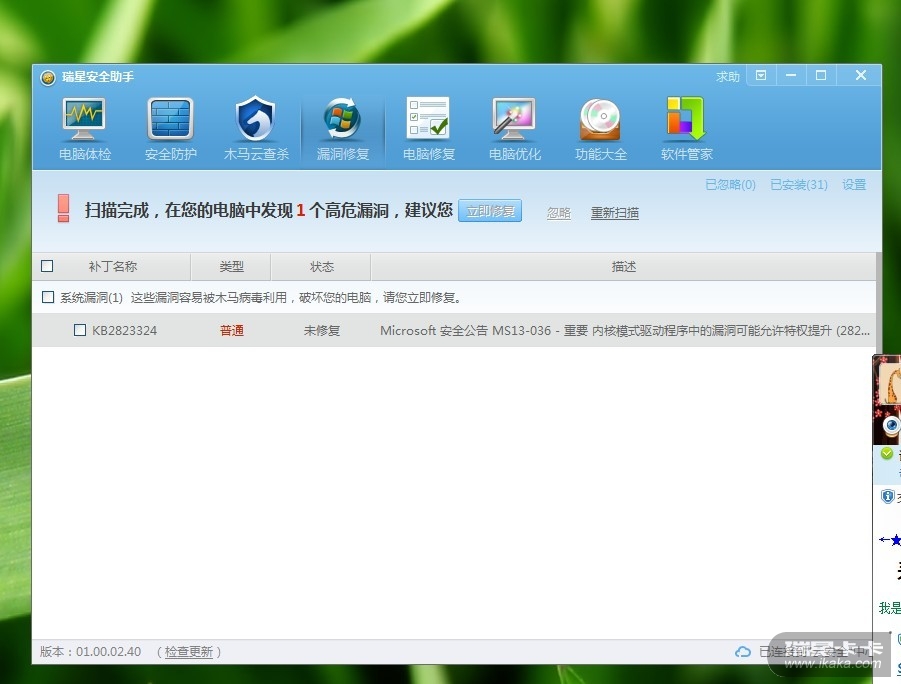Click the 未修复 status cell
This screenshot has height=684, width=901.
[322, 331]
